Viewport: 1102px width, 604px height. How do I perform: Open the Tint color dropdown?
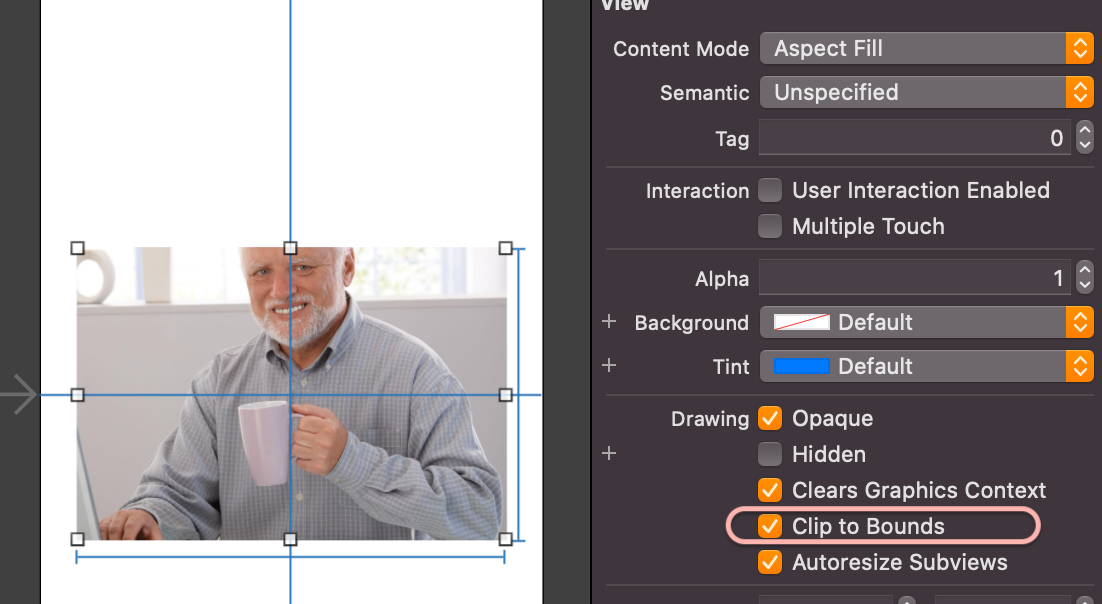point(1080,366)
